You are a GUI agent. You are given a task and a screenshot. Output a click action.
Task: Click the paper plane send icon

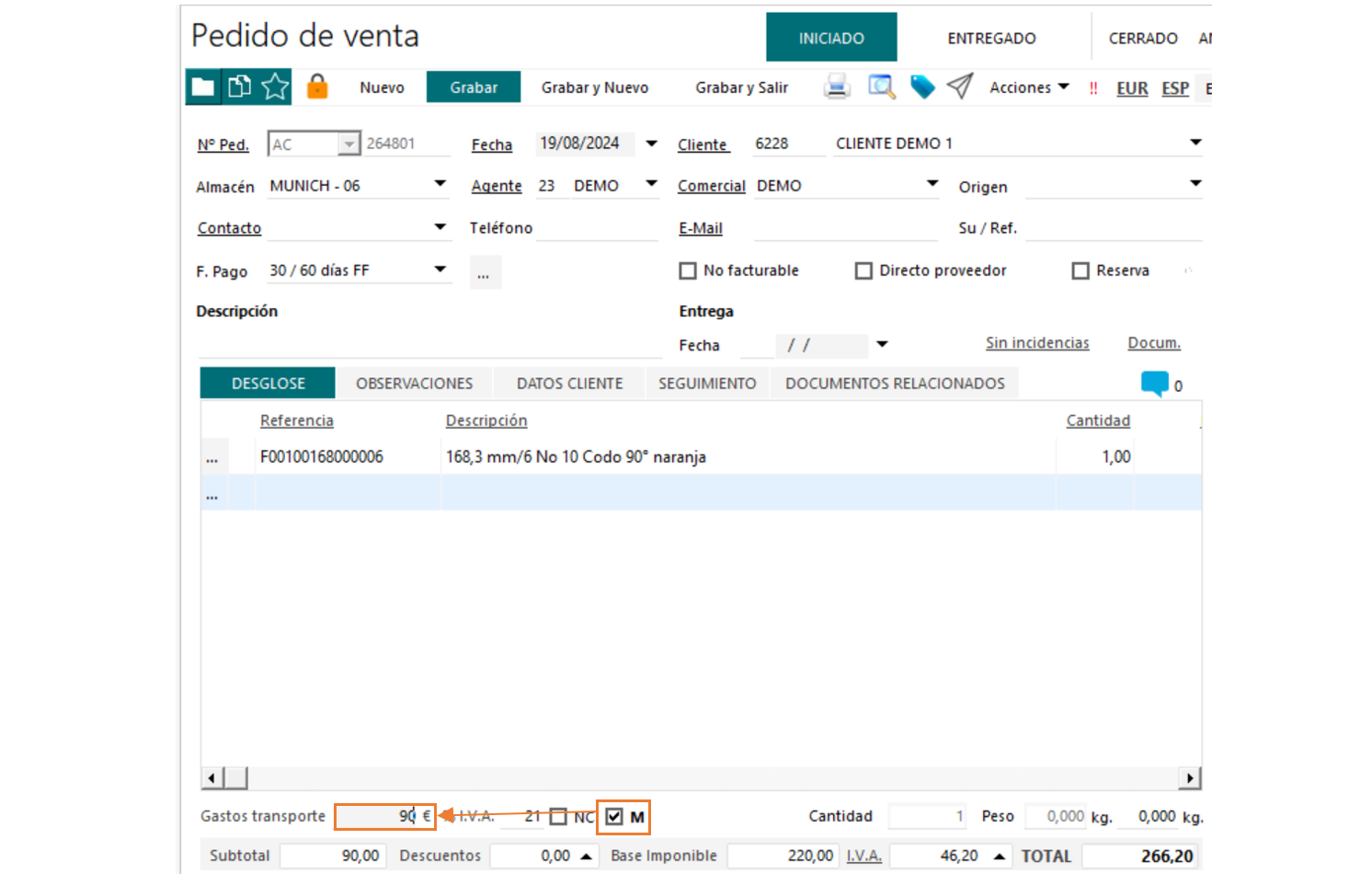point(960,86)
